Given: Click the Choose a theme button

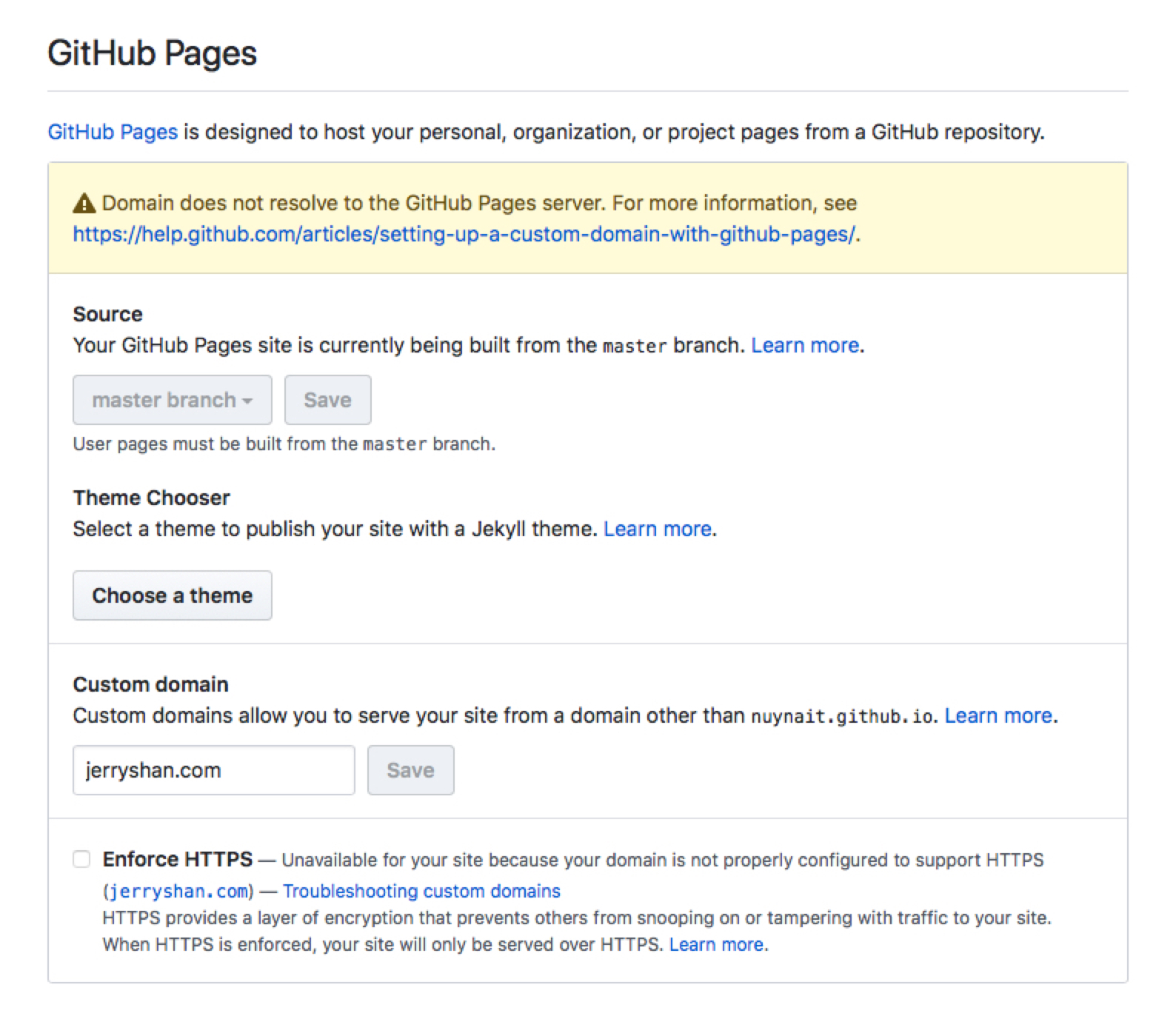Looking at the screenshot, I should 172,595.
